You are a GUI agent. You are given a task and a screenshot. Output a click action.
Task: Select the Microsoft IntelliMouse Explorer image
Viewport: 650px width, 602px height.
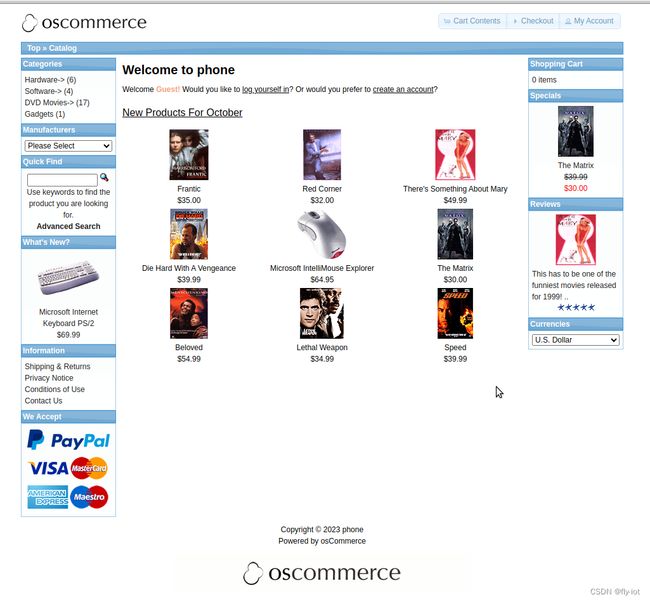coord(322,234)
